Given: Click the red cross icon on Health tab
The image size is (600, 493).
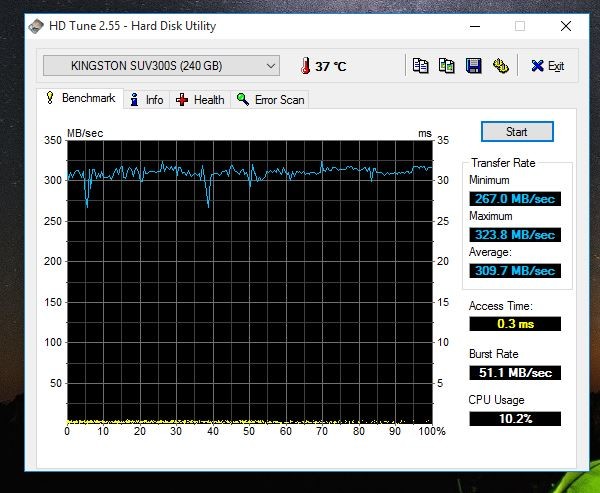Looking at the screenshot, I should (181, 100).
